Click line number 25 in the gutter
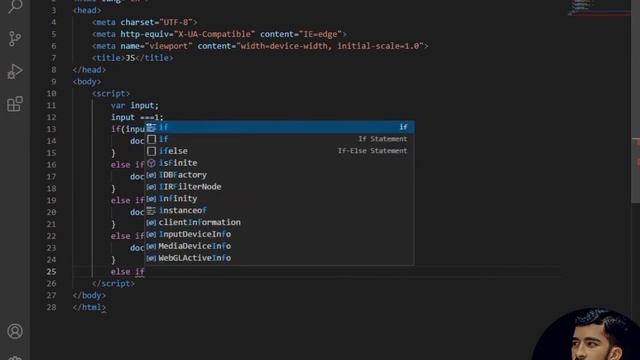Viewport: 640px width, 360px height. click(51, 271)
